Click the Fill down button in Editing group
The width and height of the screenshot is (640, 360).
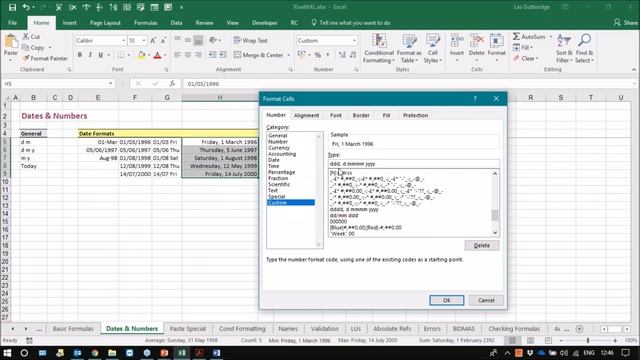[523, 47]
